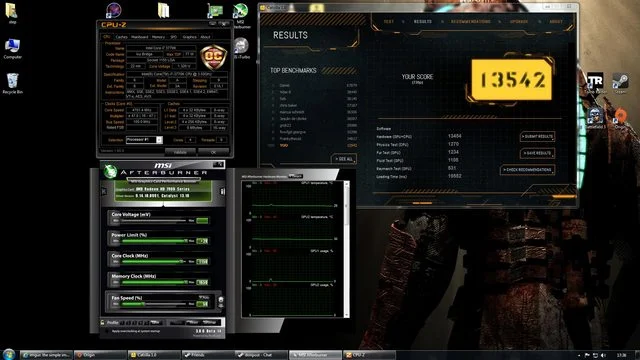Open the TEST tab in Catzilla
Viewport: 640px width, 360px height.
(389, 22)
